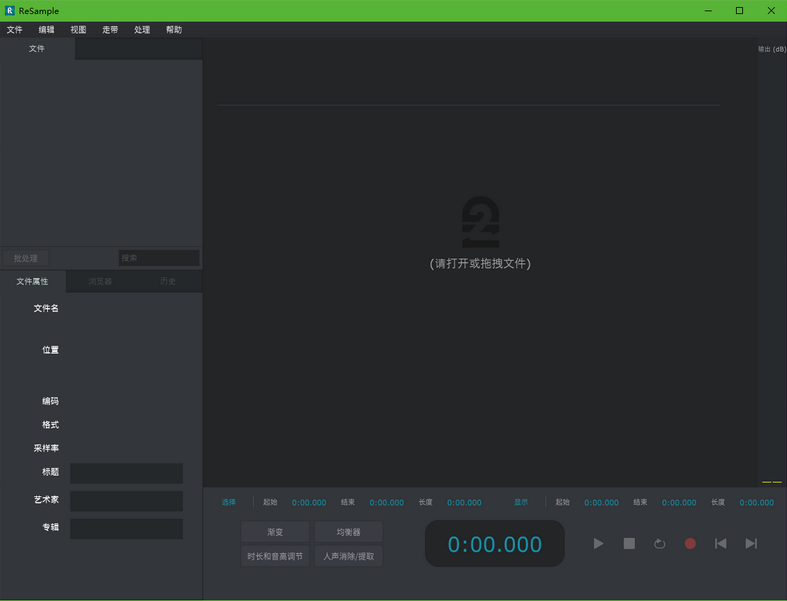
Task: Click the 专辑 input field
Action: coord(126,529)
